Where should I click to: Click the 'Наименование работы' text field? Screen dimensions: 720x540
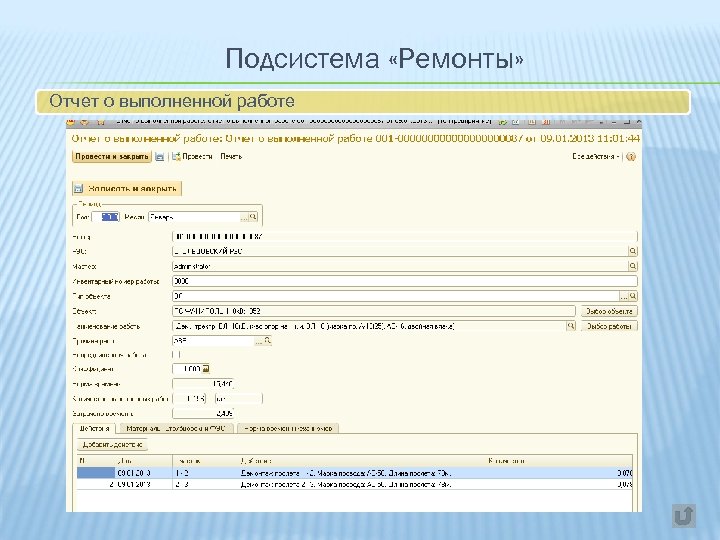(369, 326)
